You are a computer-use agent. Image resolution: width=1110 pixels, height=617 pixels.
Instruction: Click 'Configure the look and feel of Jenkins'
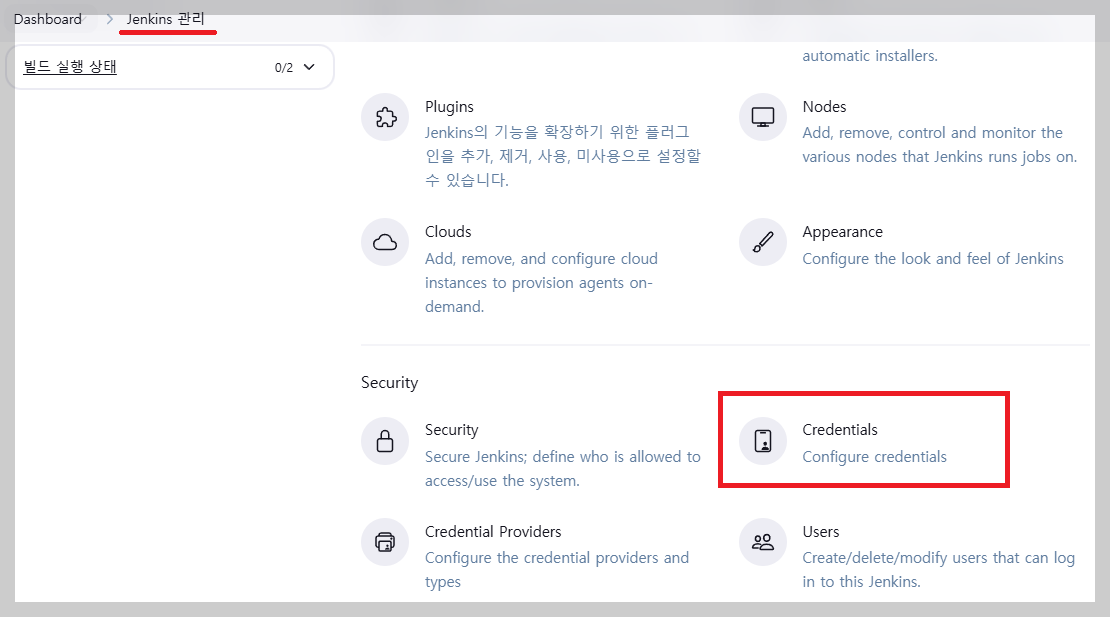coord(933,259)
